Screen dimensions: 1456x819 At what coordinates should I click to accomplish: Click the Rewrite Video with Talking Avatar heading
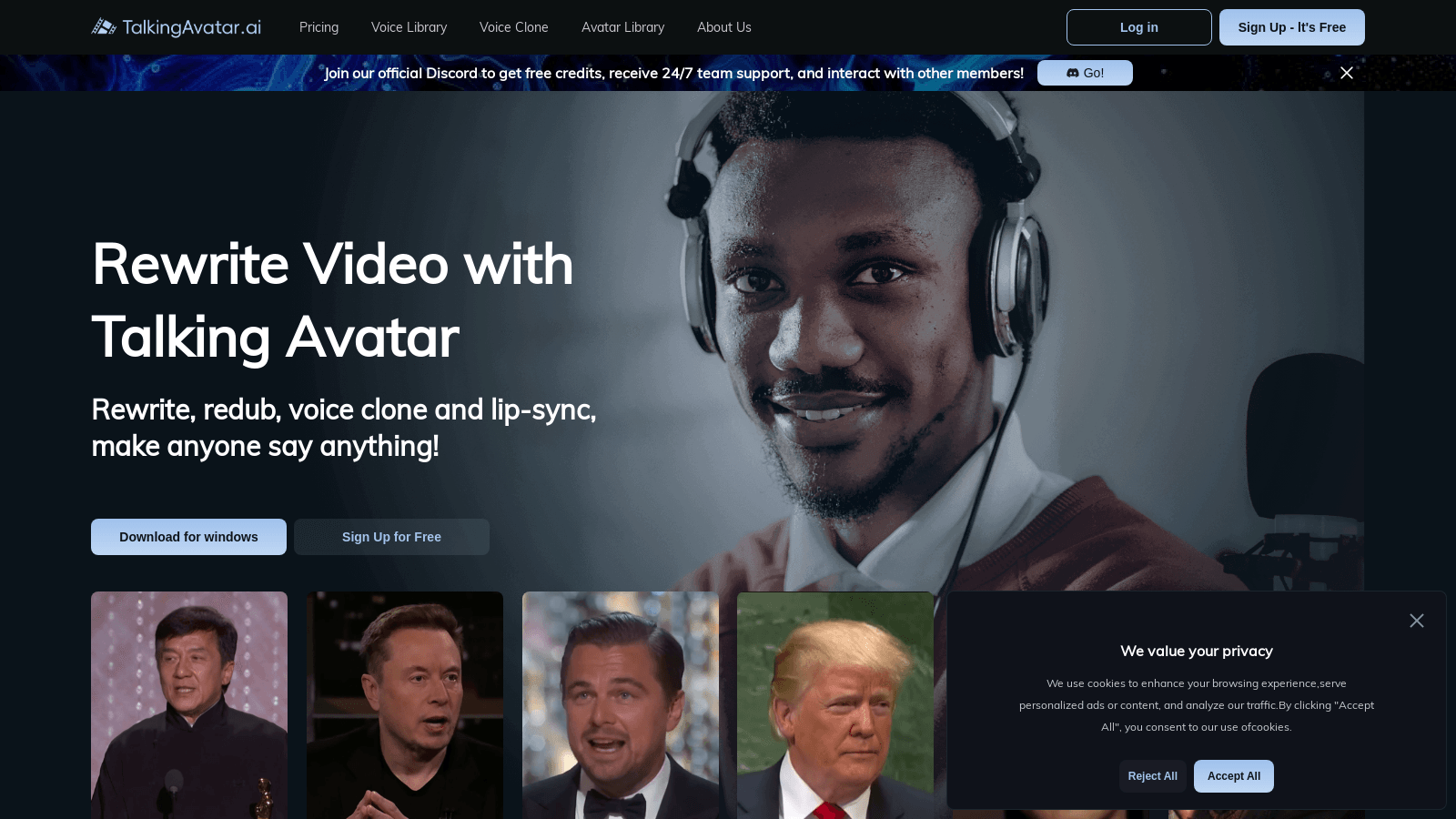pyautogui.click(x=332, y=300)
